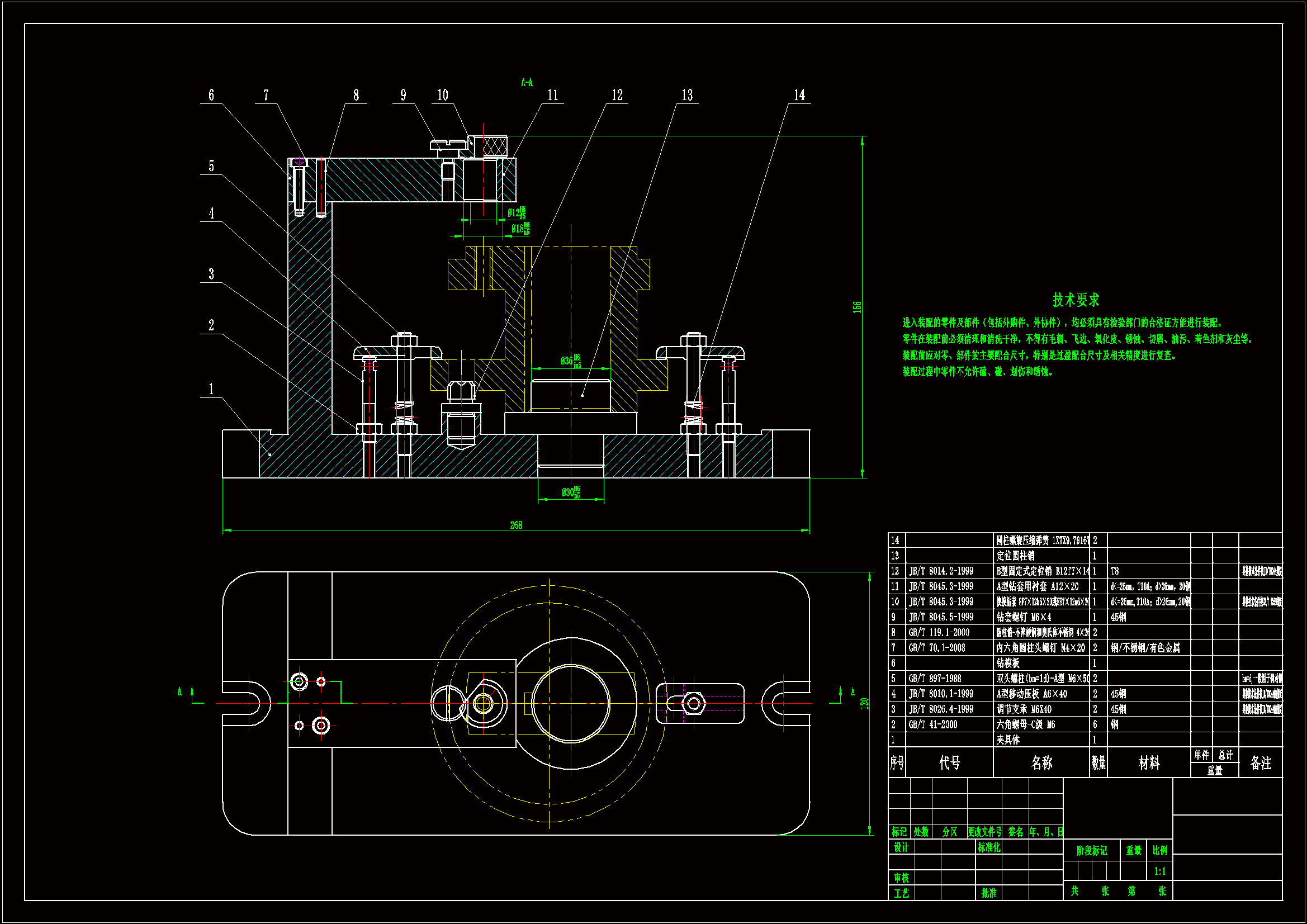
Task: Click the hex nut in plan view
Action: [693, 704]
